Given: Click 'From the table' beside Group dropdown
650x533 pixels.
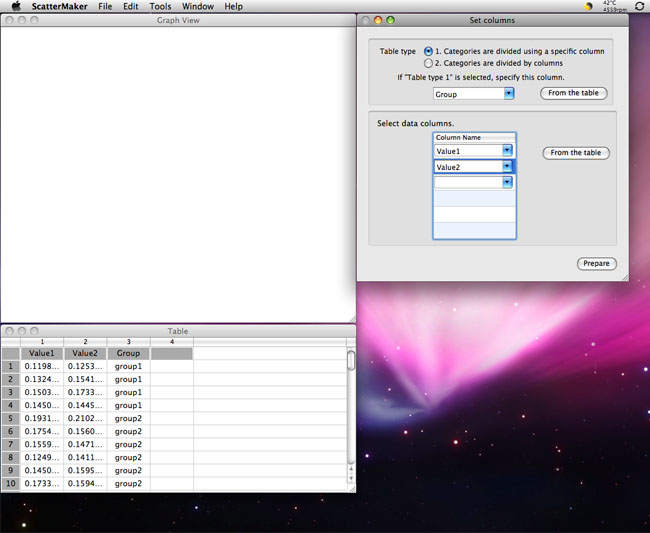Looking at the screenshot, I should (573, 93).
